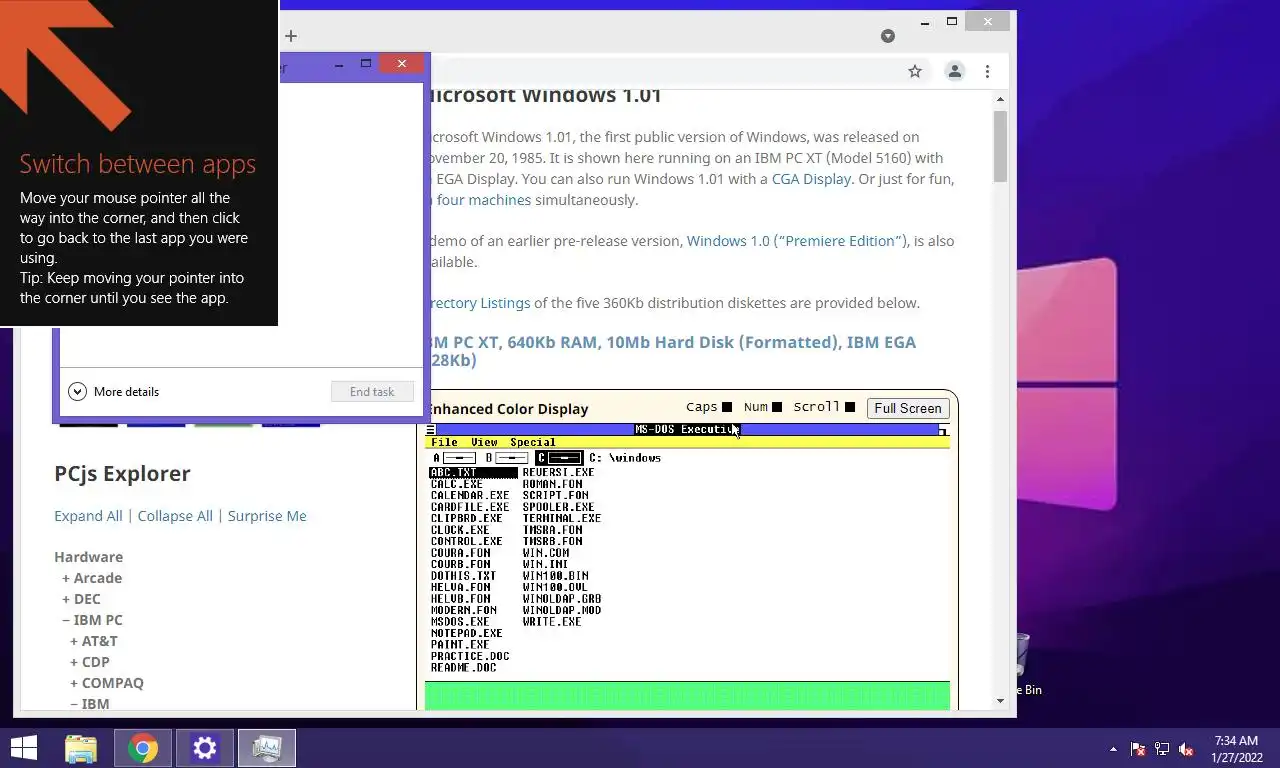Screen dimensions: 1280x768
Task: Select drive B icon in MS-DOS Executive
Action: coord(506,458)
